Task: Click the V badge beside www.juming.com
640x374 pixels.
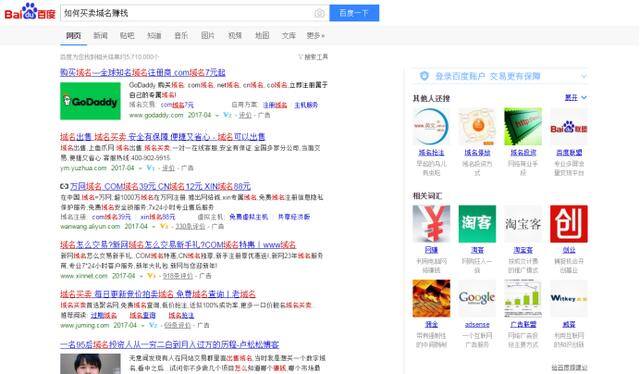Action: point(153,325)
